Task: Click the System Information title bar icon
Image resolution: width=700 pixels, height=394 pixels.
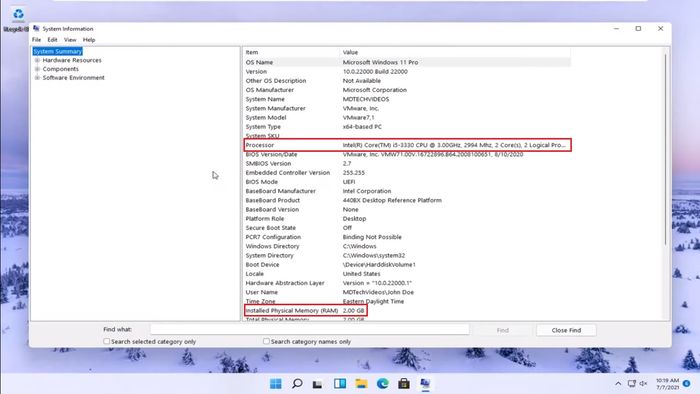Action: (36, 29)
